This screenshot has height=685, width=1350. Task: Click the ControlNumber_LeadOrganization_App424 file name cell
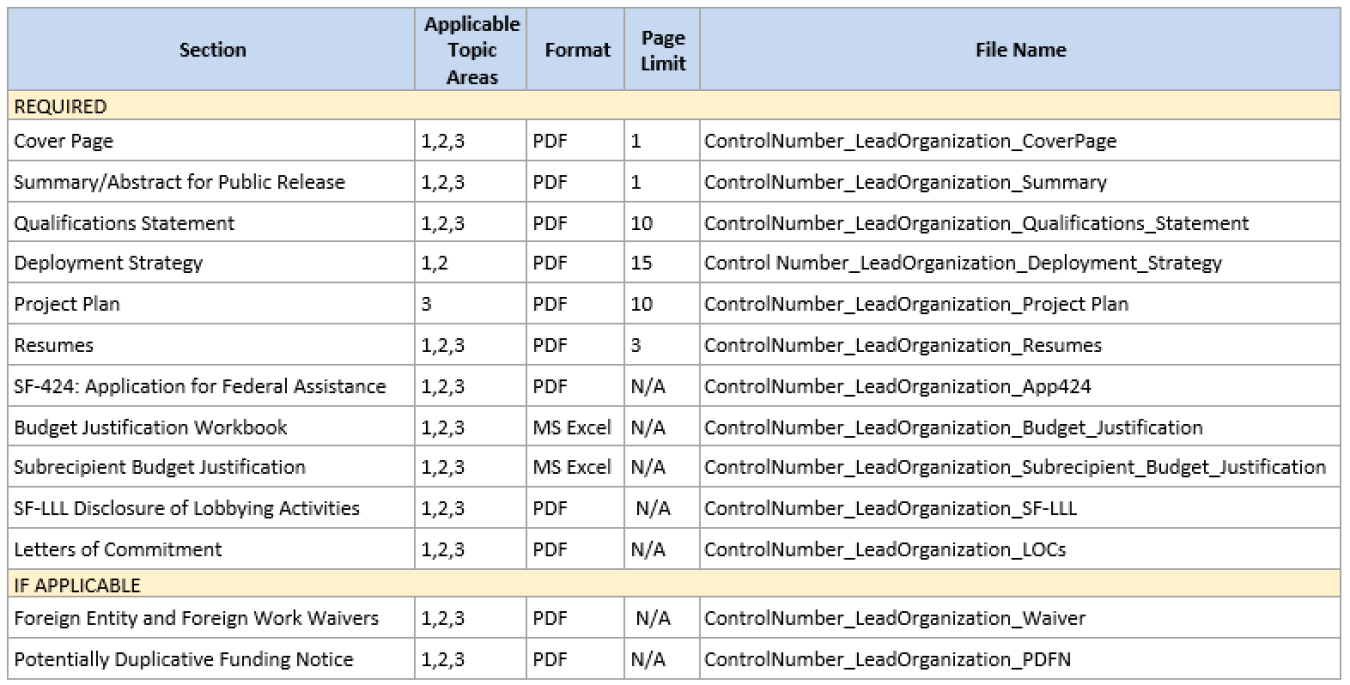tap(900, 386)
